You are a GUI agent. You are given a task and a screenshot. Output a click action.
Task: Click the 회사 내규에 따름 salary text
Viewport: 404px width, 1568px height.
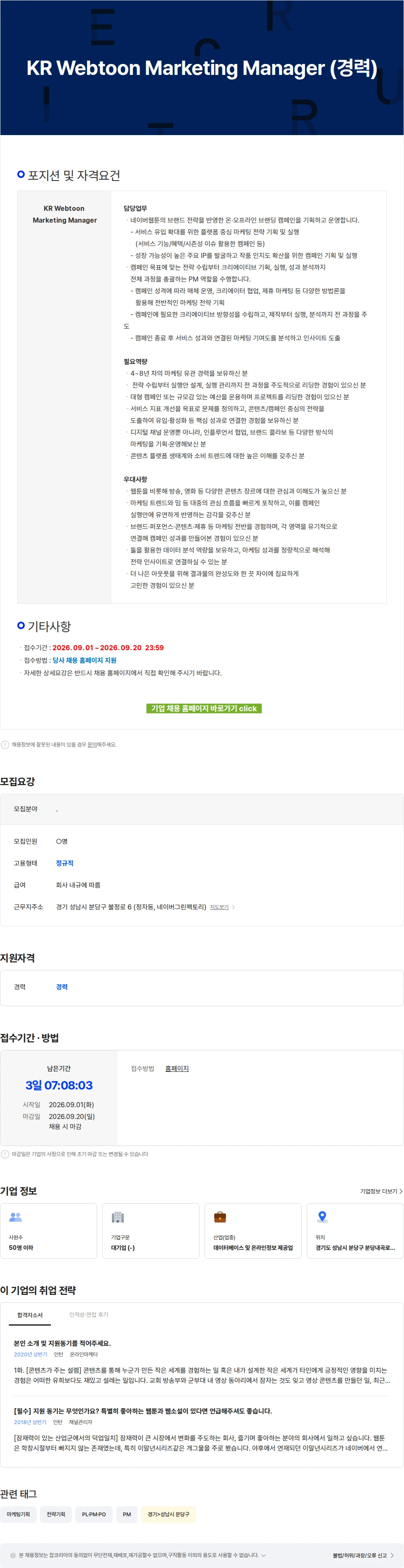(78, 885)
